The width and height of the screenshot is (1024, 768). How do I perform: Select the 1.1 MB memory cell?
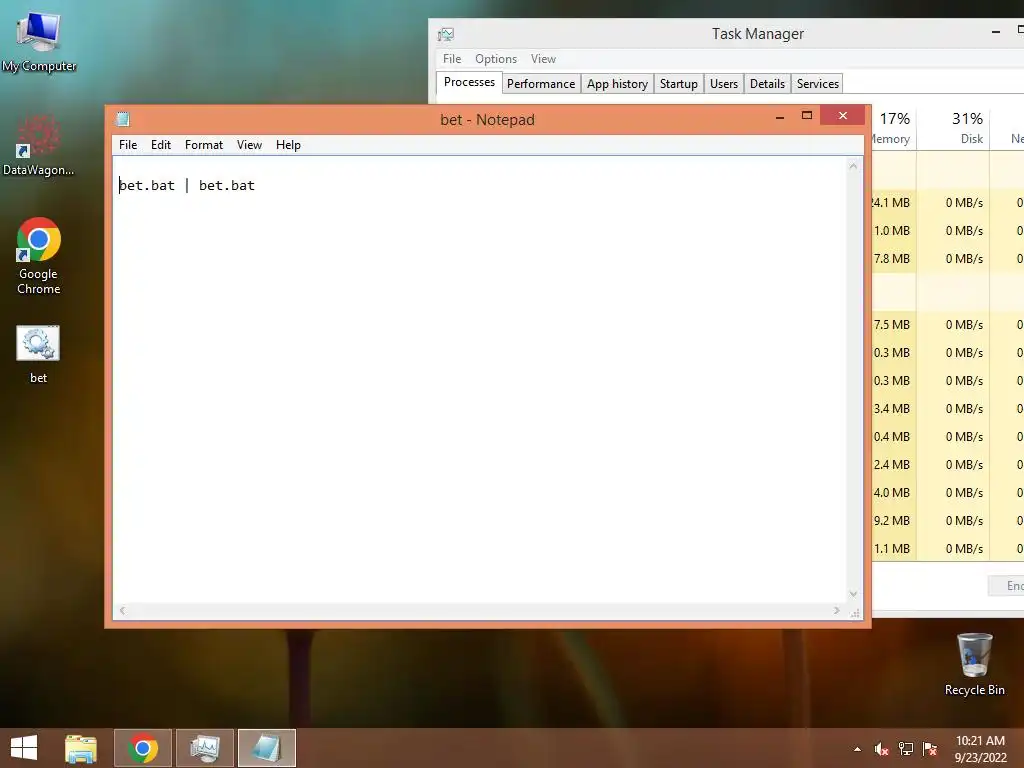(893, 549)
